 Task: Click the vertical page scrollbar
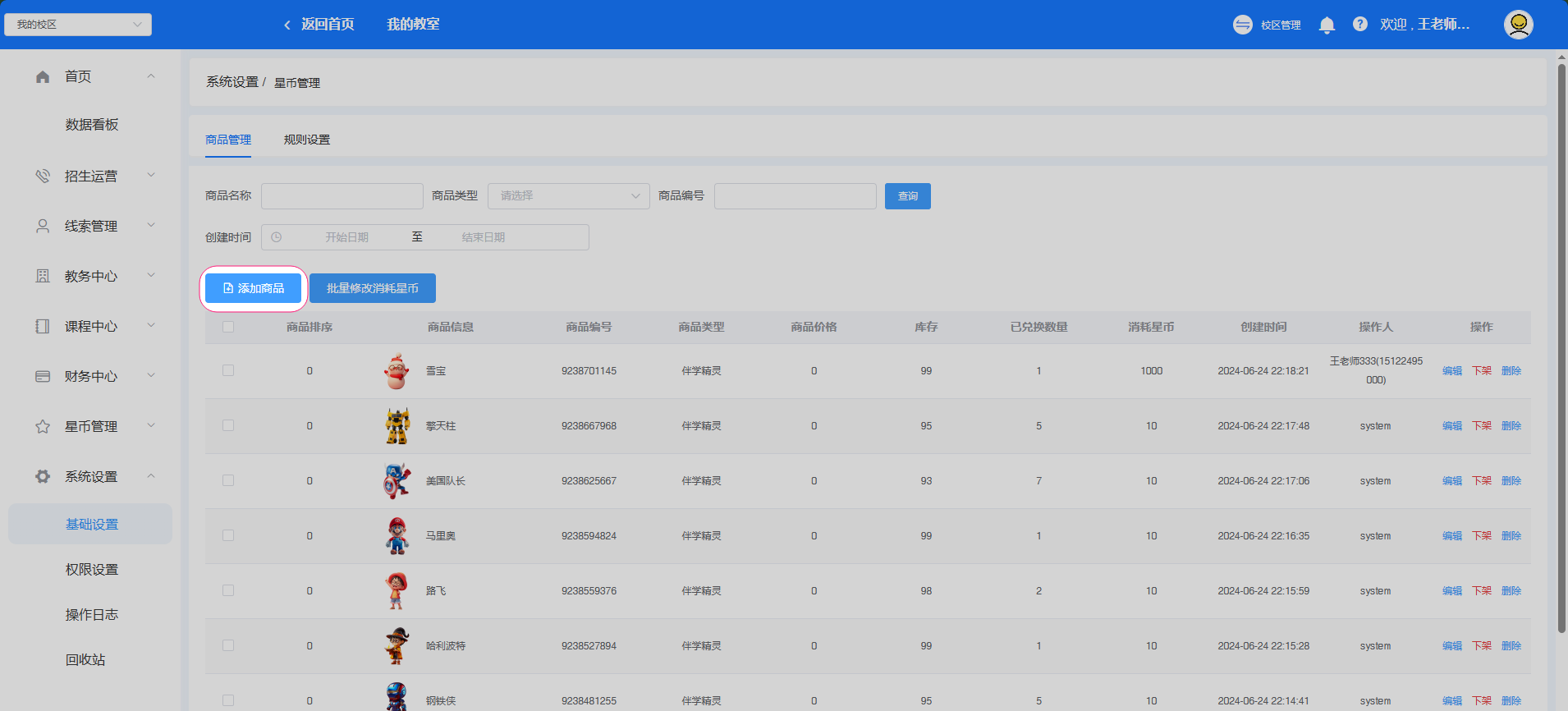coord(1561,345)
